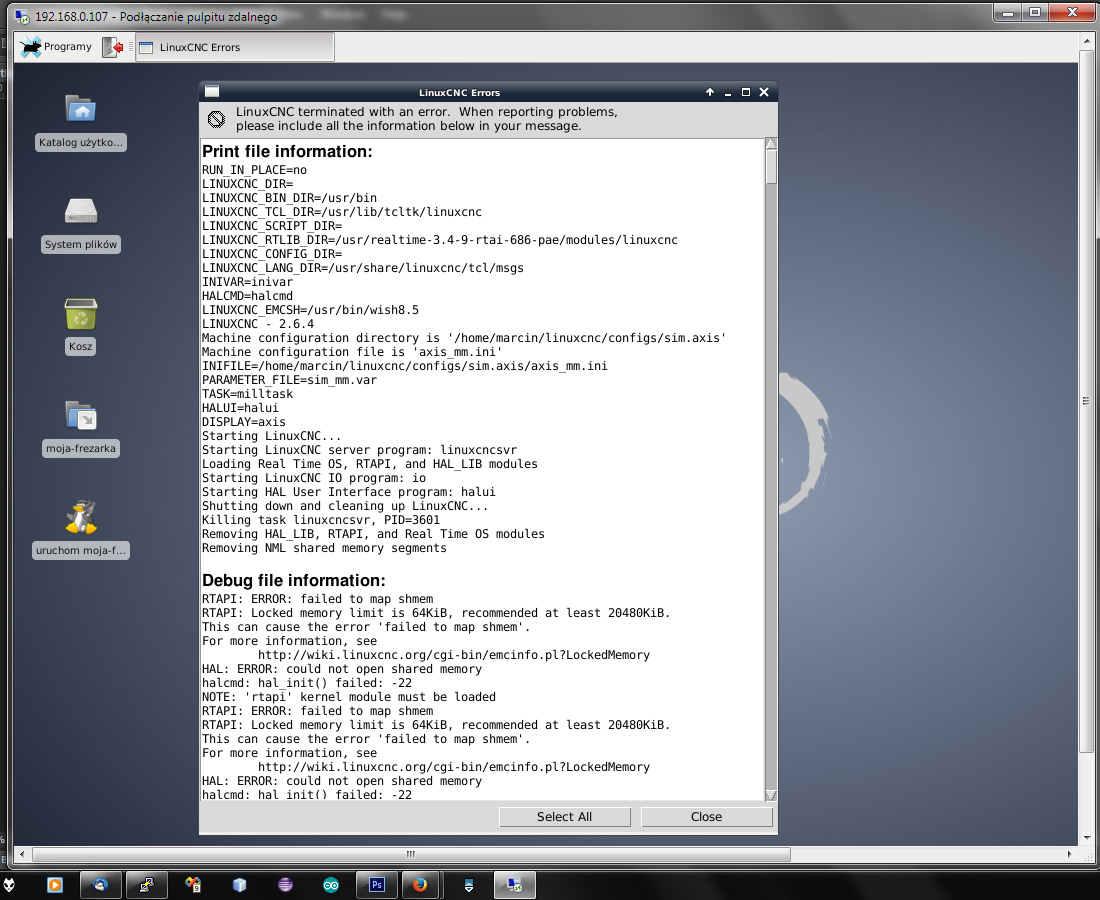Click the first LockedMemory wiki URL
1100x900 pixels.
point(454,654)
